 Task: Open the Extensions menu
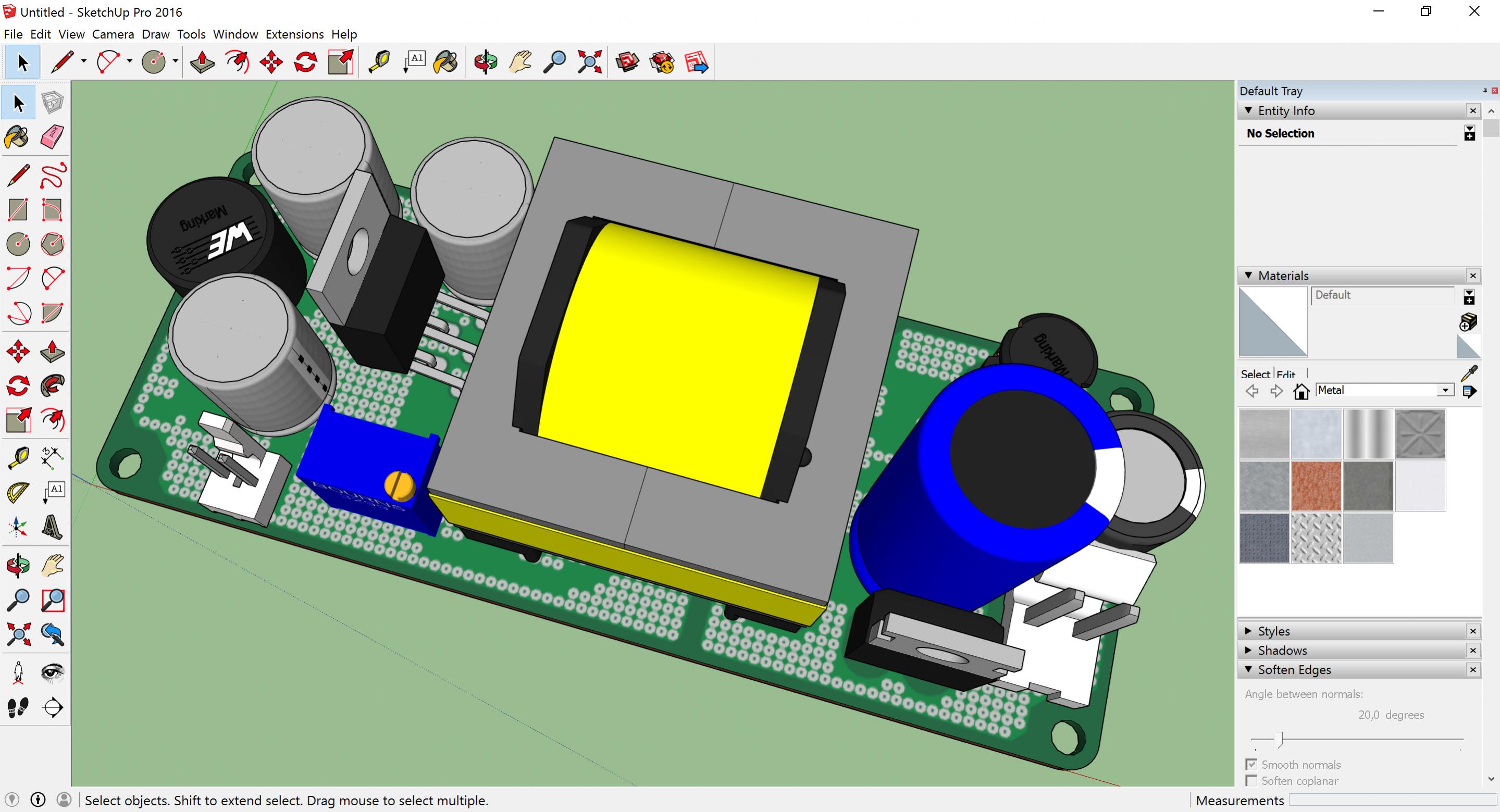click(x=295, y=34)
